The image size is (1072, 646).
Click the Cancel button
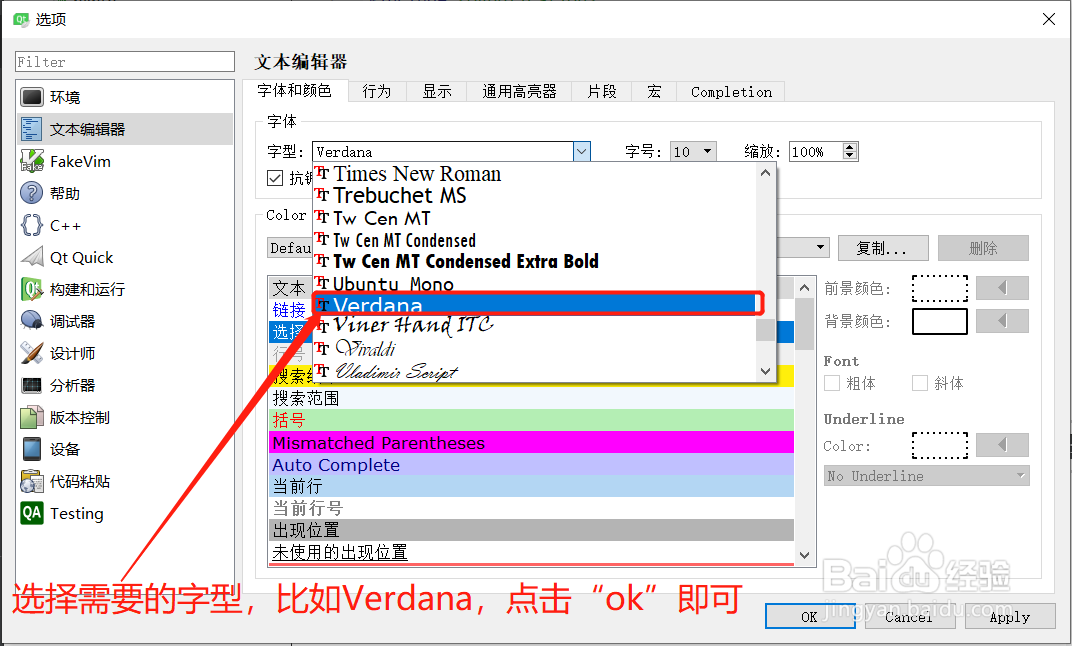909,617
